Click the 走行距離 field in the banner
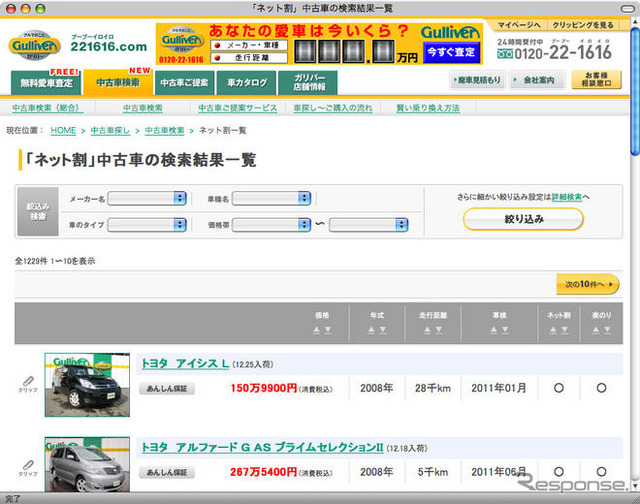Screen dimensions: 640x504 pos(249,58)
